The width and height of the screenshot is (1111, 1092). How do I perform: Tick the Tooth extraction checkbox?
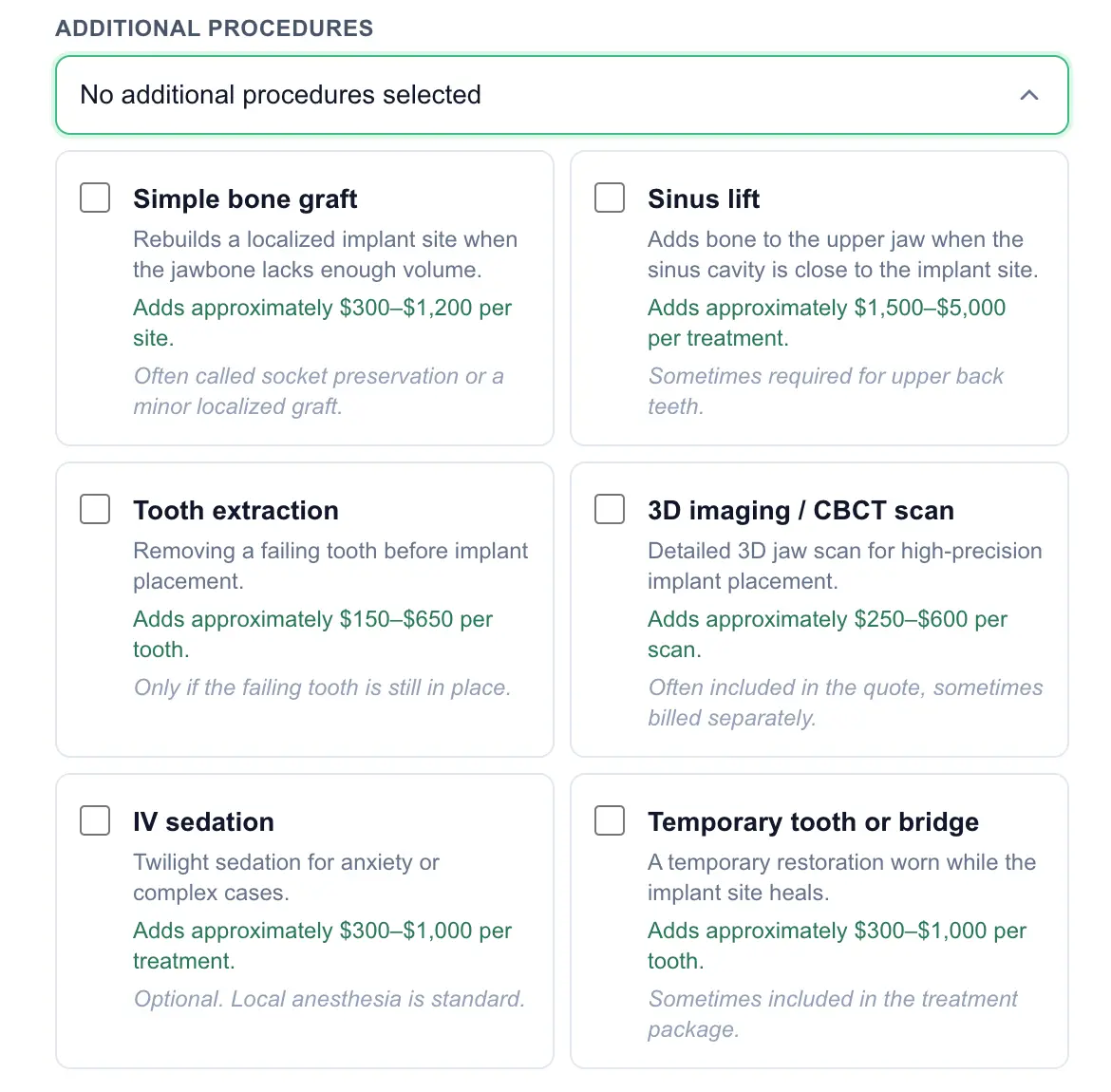(95, 509)
